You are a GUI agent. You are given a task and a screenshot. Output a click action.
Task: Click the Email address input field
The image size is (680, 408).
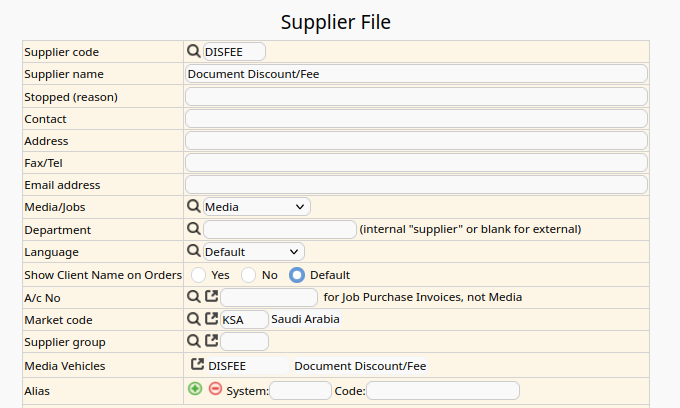pyautogui.click(x=416, y=185)
